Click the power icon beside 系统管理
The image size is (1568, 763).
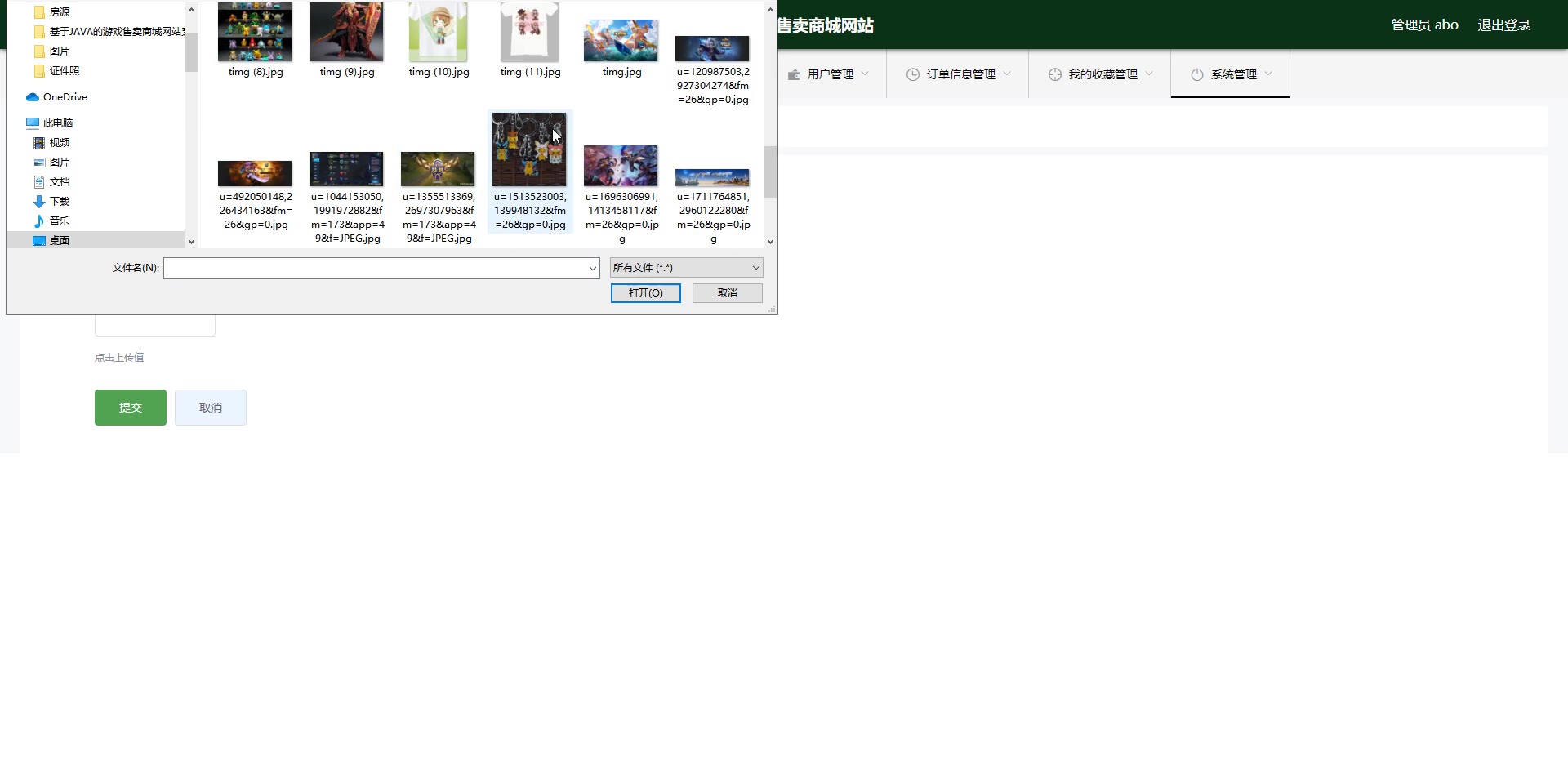pyautogui.click(x=1197, y=74)
